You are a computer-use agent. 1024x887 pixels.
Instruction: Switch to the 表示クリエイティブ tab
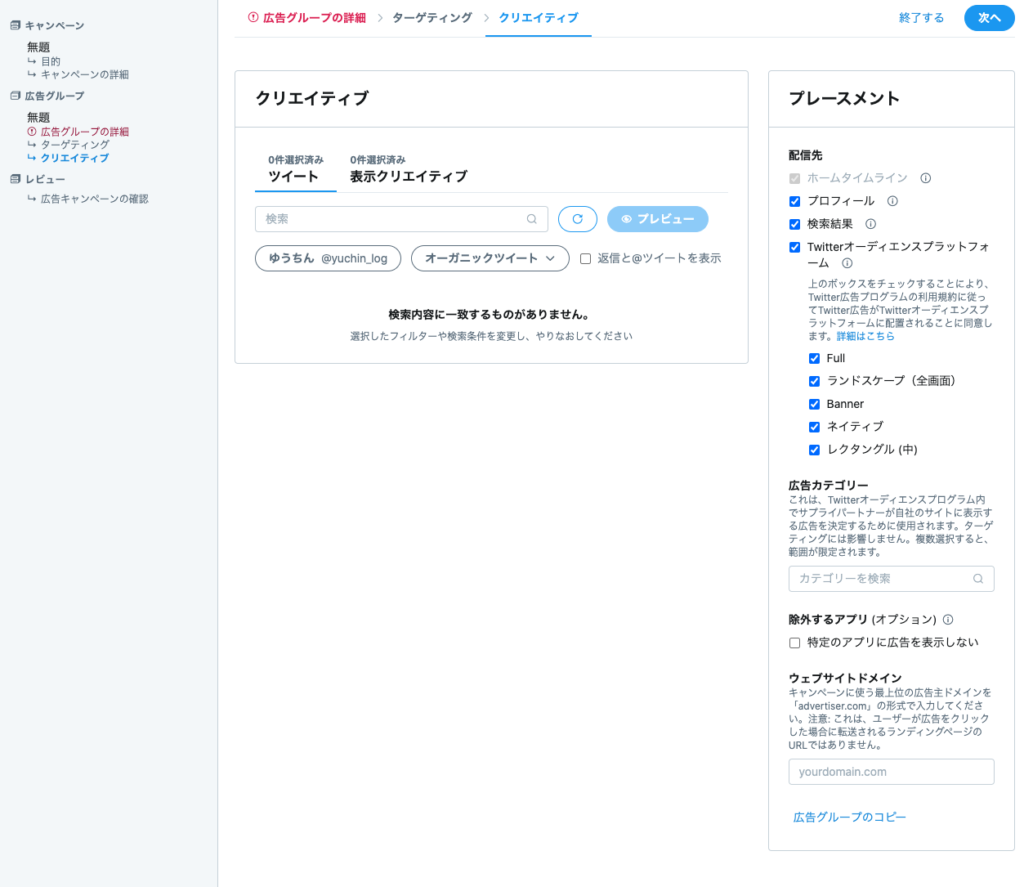pyautogui.click(x=408, y=177)
